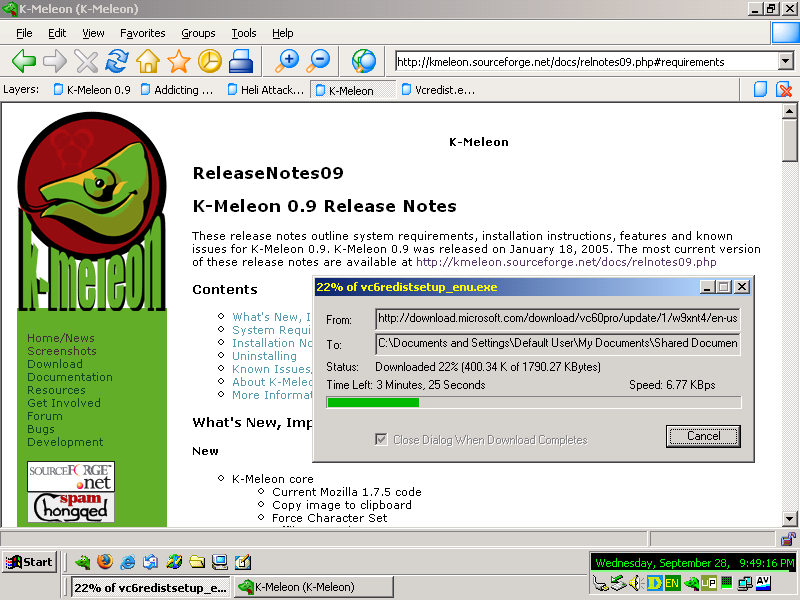This screenshot has width=800, height=600.
Task: Click the speaker volume tray icon
Action: 636,583
